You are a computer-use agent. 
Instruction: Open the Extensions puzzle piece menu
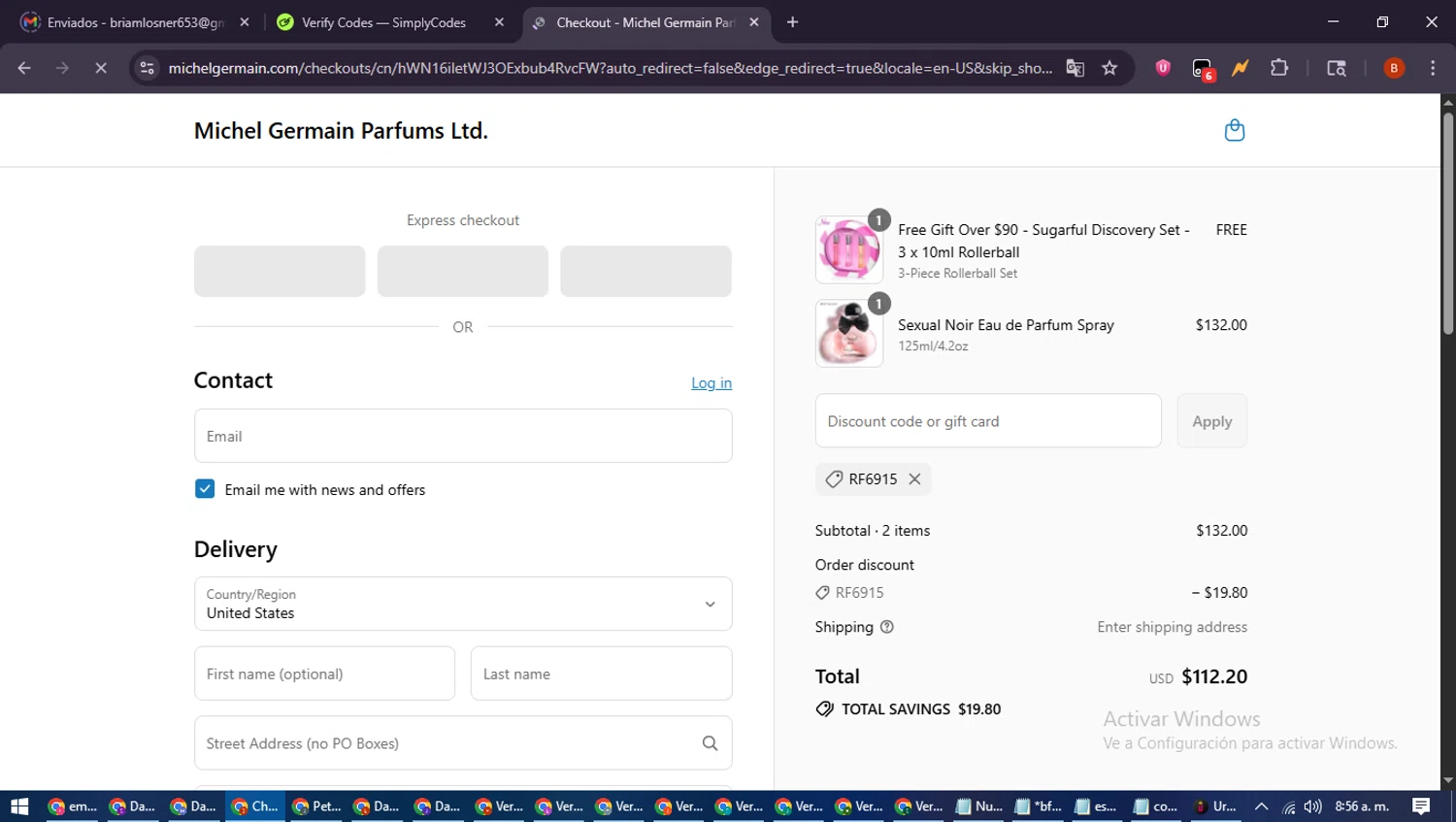click(1279, 68)
